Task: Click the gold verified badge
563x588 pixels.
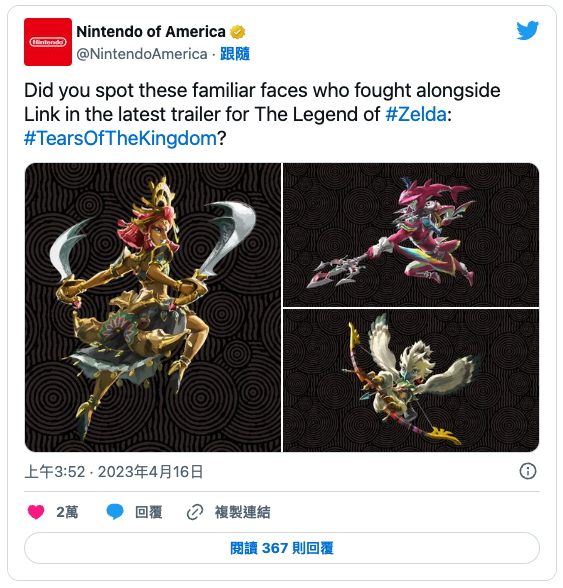Action: pos(237,32)
